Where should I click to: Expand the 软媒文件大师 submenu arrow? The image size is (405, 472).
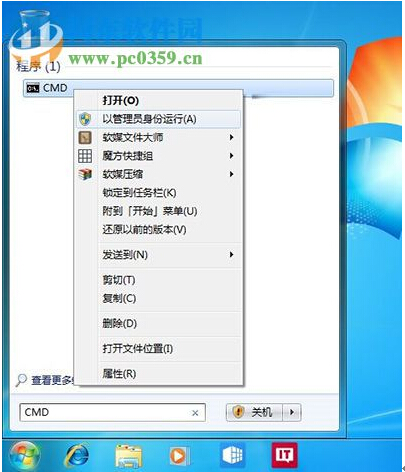pos(231,137)
